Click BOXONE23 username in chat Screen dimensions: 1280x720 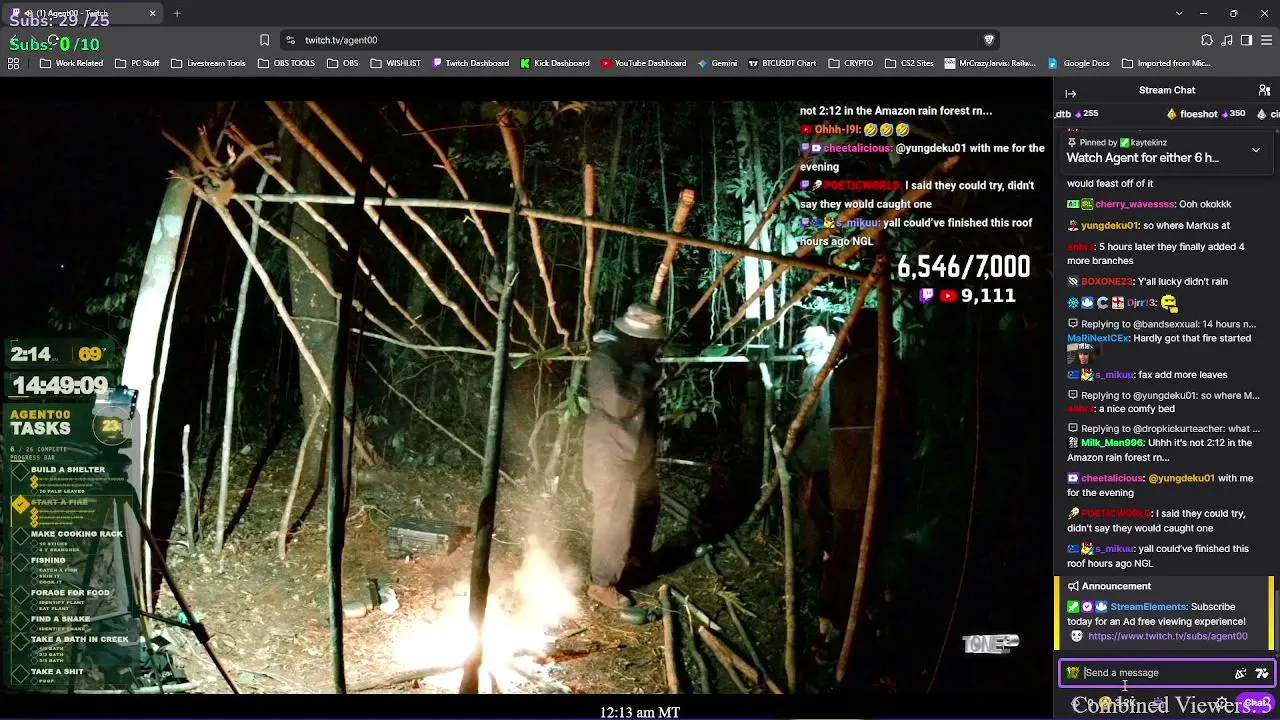pos(1106,282)
